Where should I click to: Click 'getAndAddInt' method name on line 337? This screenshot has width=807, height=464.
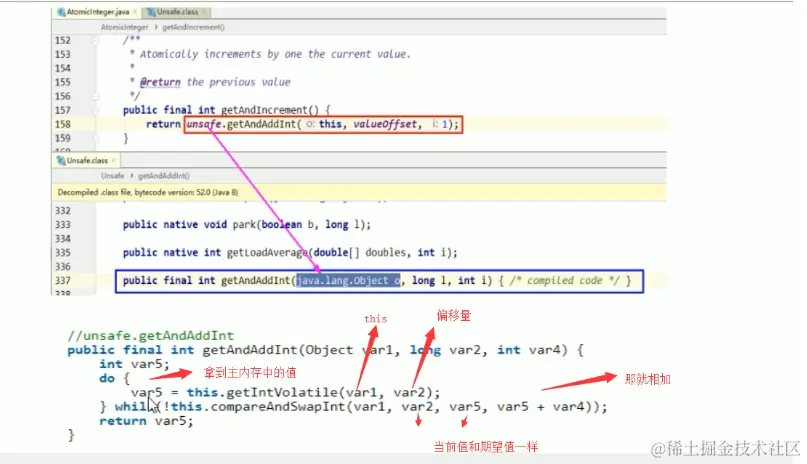click(x=256, y=280)
